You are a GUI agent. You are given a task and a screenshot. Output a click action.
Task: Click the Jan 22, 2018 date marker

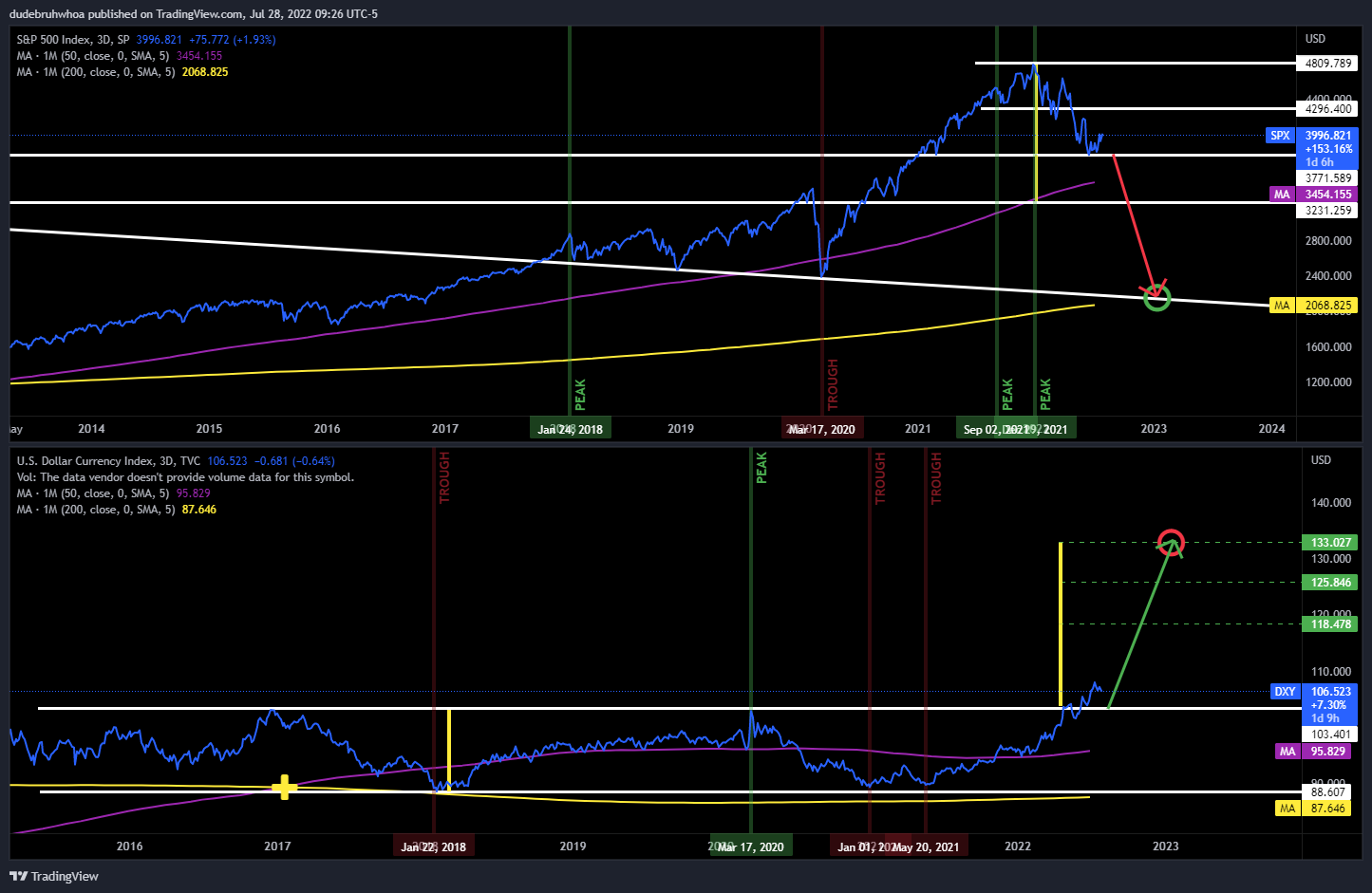434,846
